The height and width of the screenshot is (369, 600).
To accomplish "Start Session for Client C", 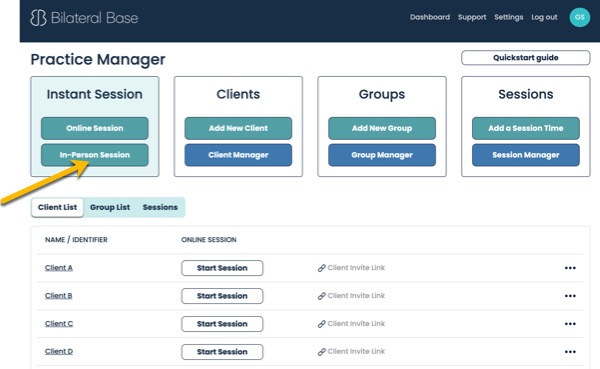I will pyautogui.click(x=222, y=324).
